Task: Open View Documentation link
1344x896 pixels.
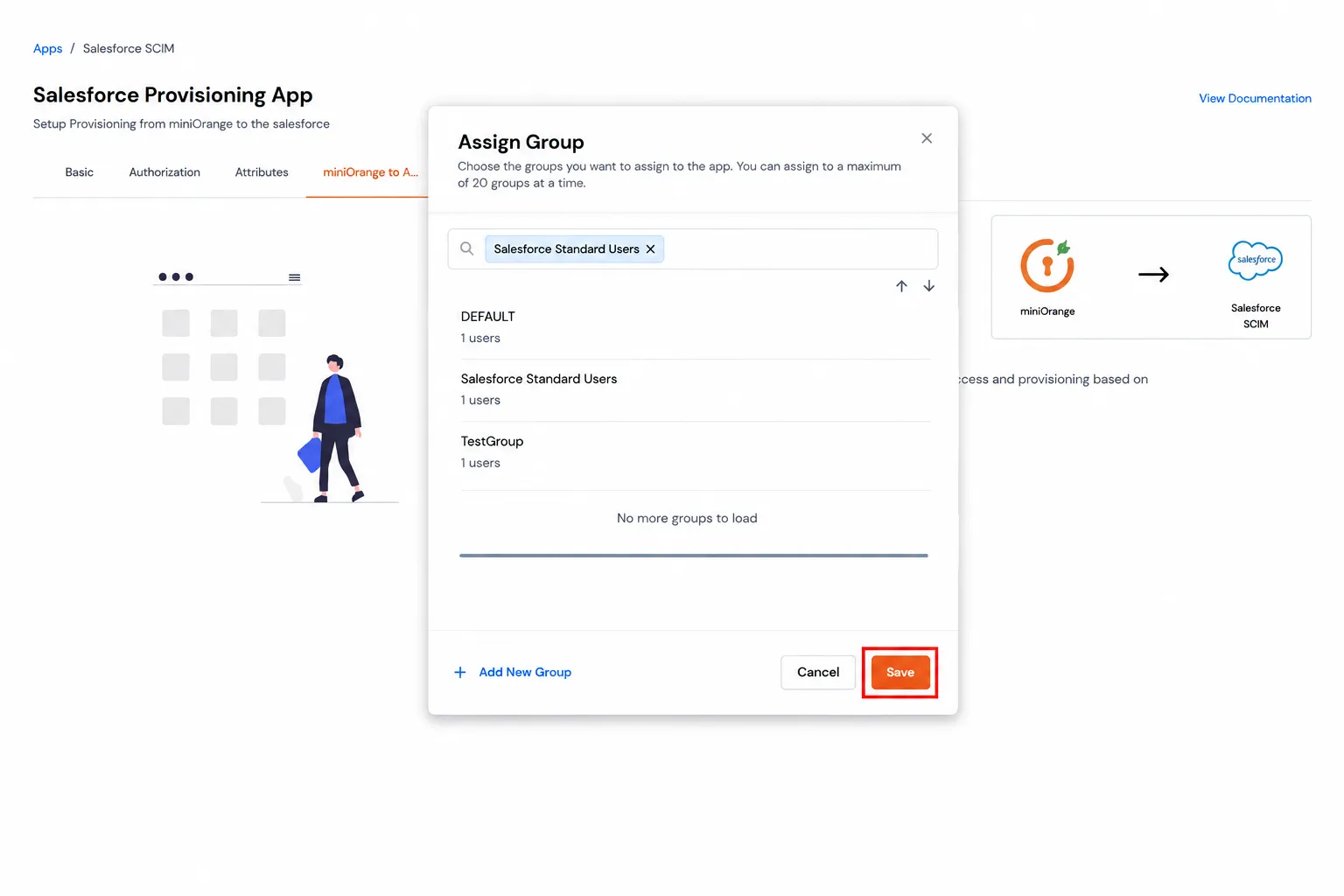Action: [1255, 98]
